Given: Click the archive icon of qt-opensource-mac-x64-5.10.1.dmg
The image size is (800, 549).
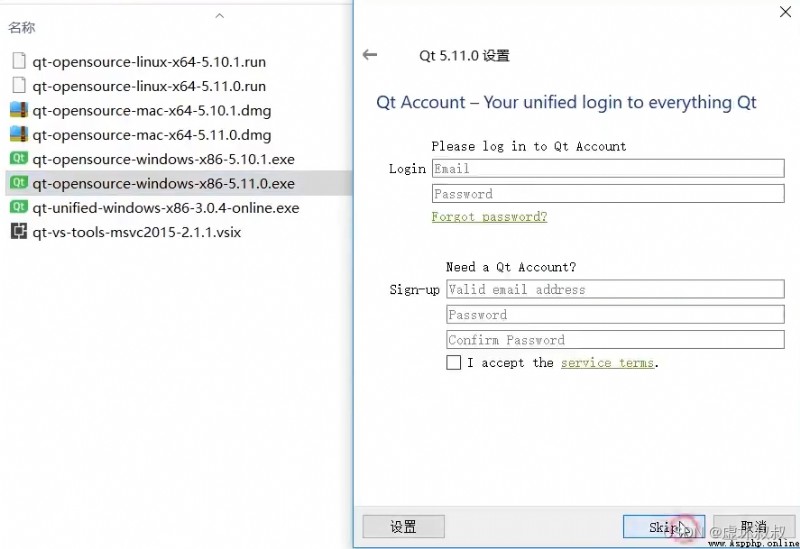Looking at the screenshot, I should (19, 110).
